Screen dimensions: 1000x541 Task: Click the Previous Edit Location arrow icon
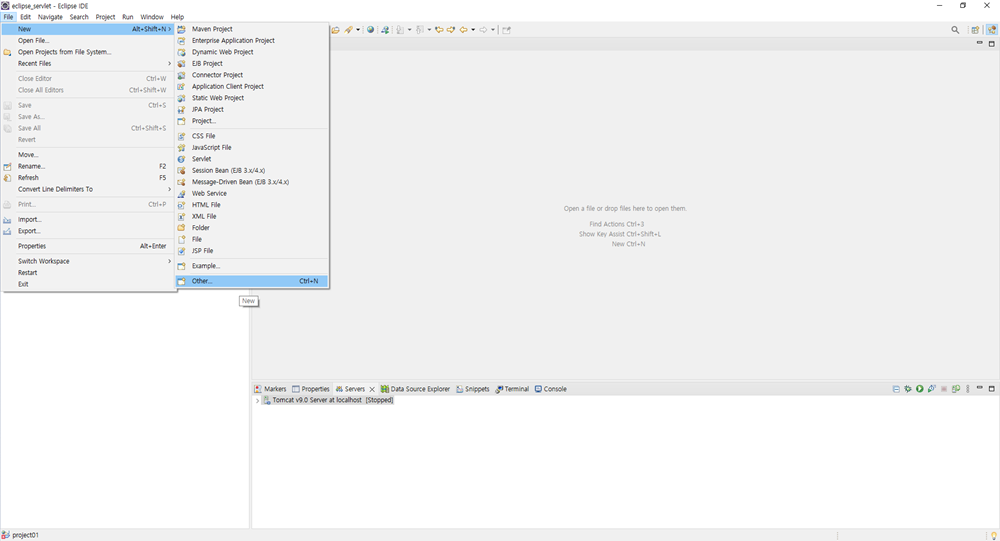click(x=439, y=29)
